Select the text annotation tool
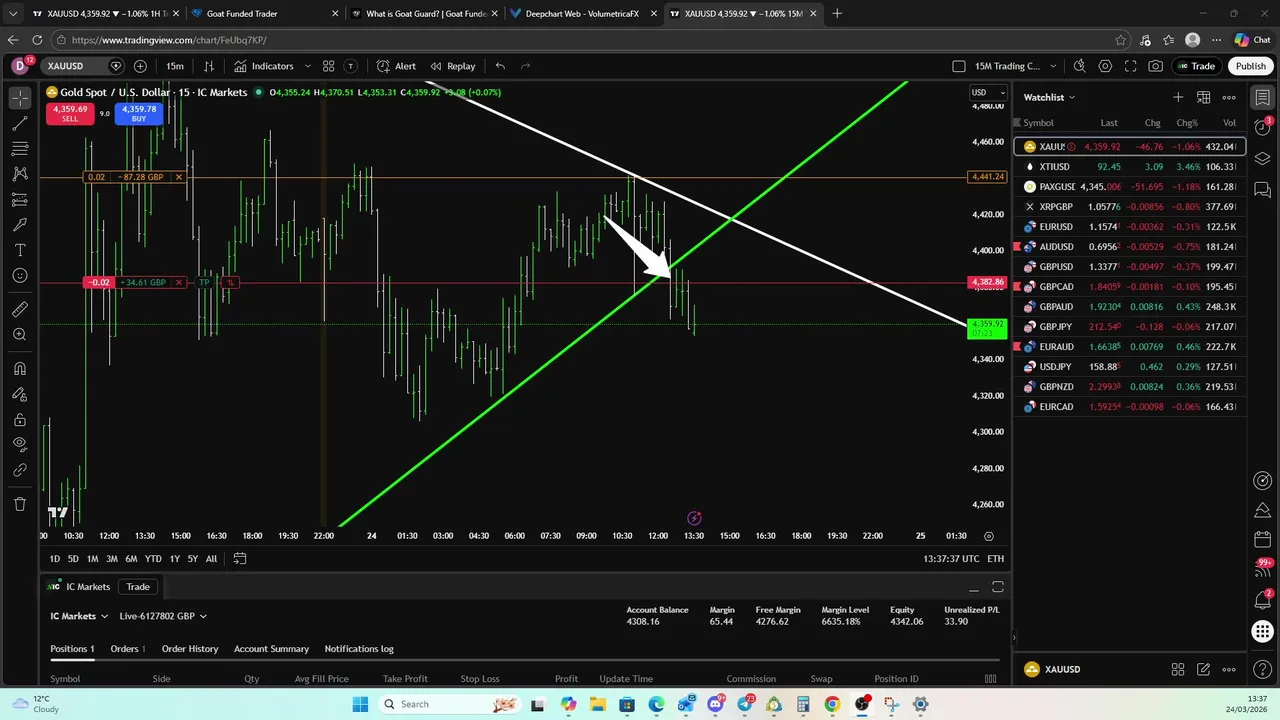1280x720 pixels. coord(20,250)
